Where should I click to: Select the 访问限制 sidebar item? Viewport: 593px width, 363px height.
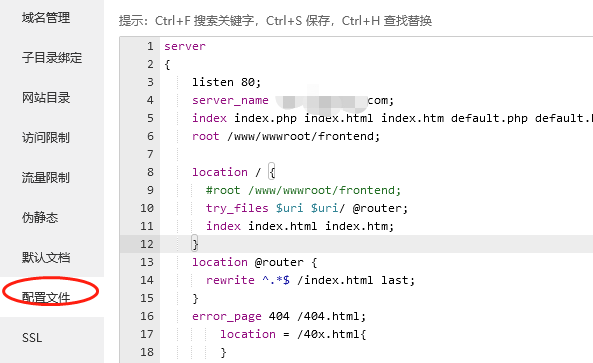tap(46, 138)
